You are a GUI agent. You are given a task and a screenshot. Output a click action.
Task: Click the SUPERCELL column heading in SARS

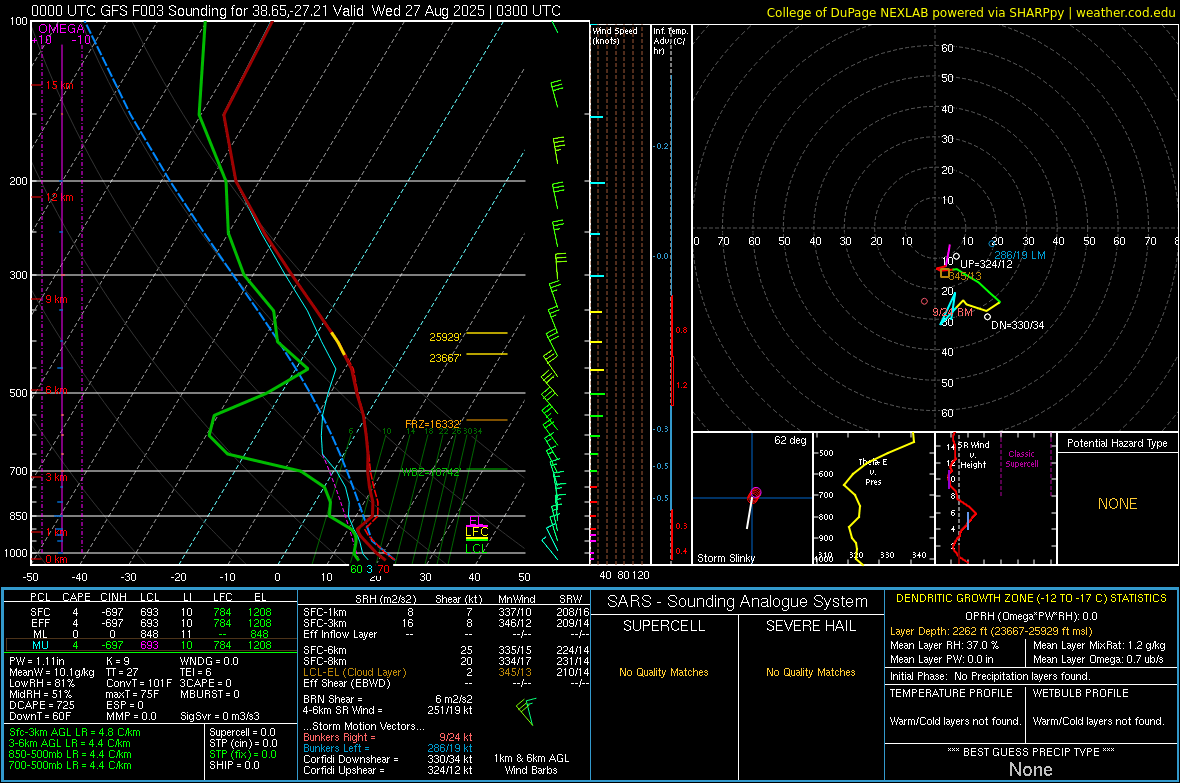664,626
